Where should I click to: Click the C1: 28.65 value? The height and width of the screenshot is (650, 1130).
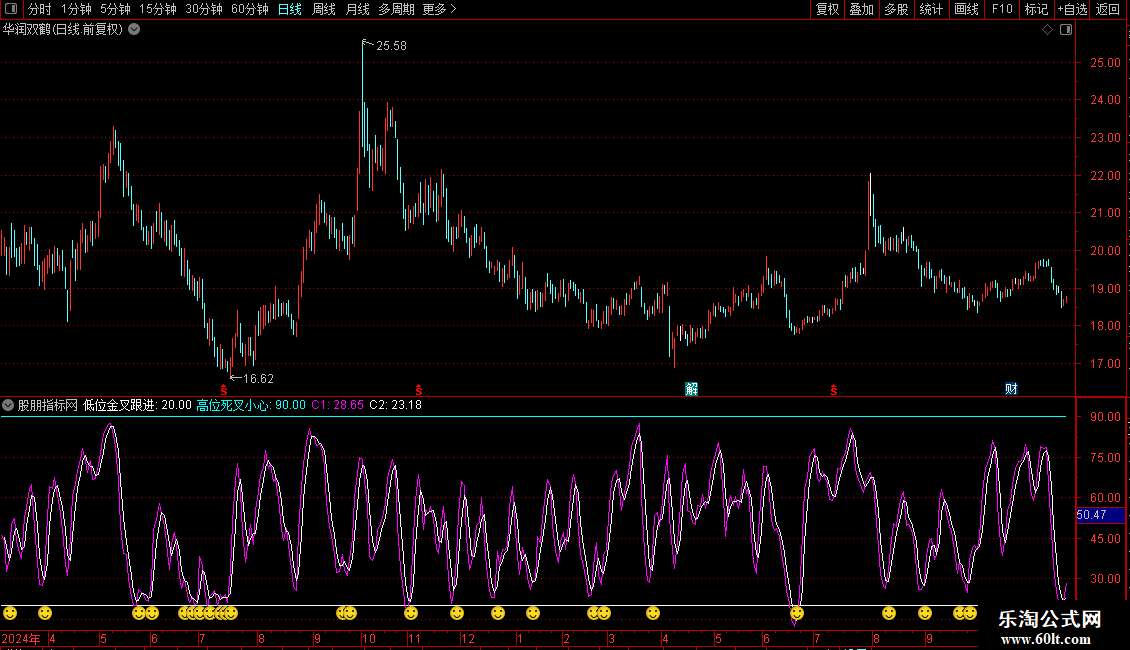(x=337, y=405)
